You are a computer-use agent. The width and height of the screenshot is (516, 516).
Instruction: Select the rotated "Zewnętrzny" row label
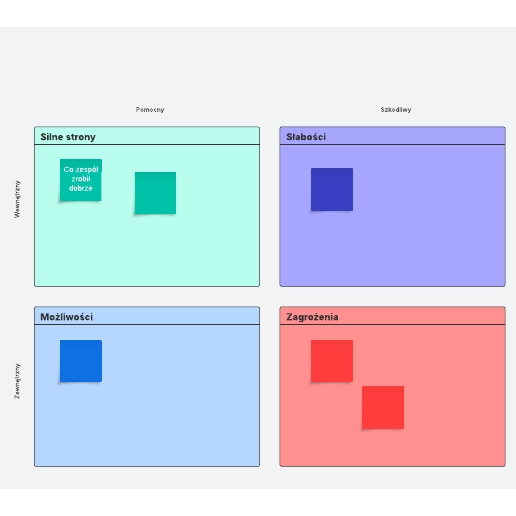point(17,381)
